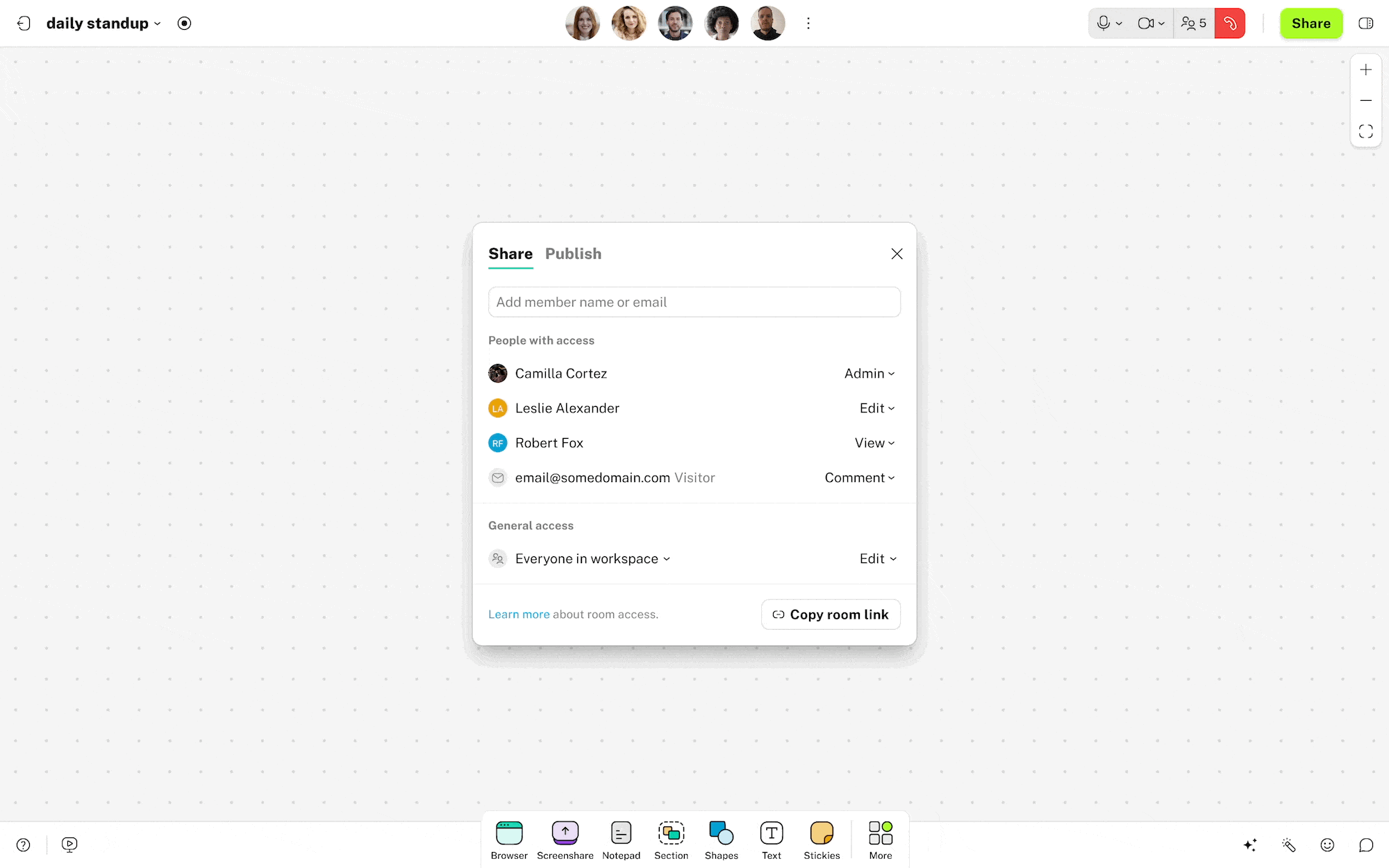This screenshot has height=868, width=1389.
Task: Start a Screenshare
Action: 565,840
